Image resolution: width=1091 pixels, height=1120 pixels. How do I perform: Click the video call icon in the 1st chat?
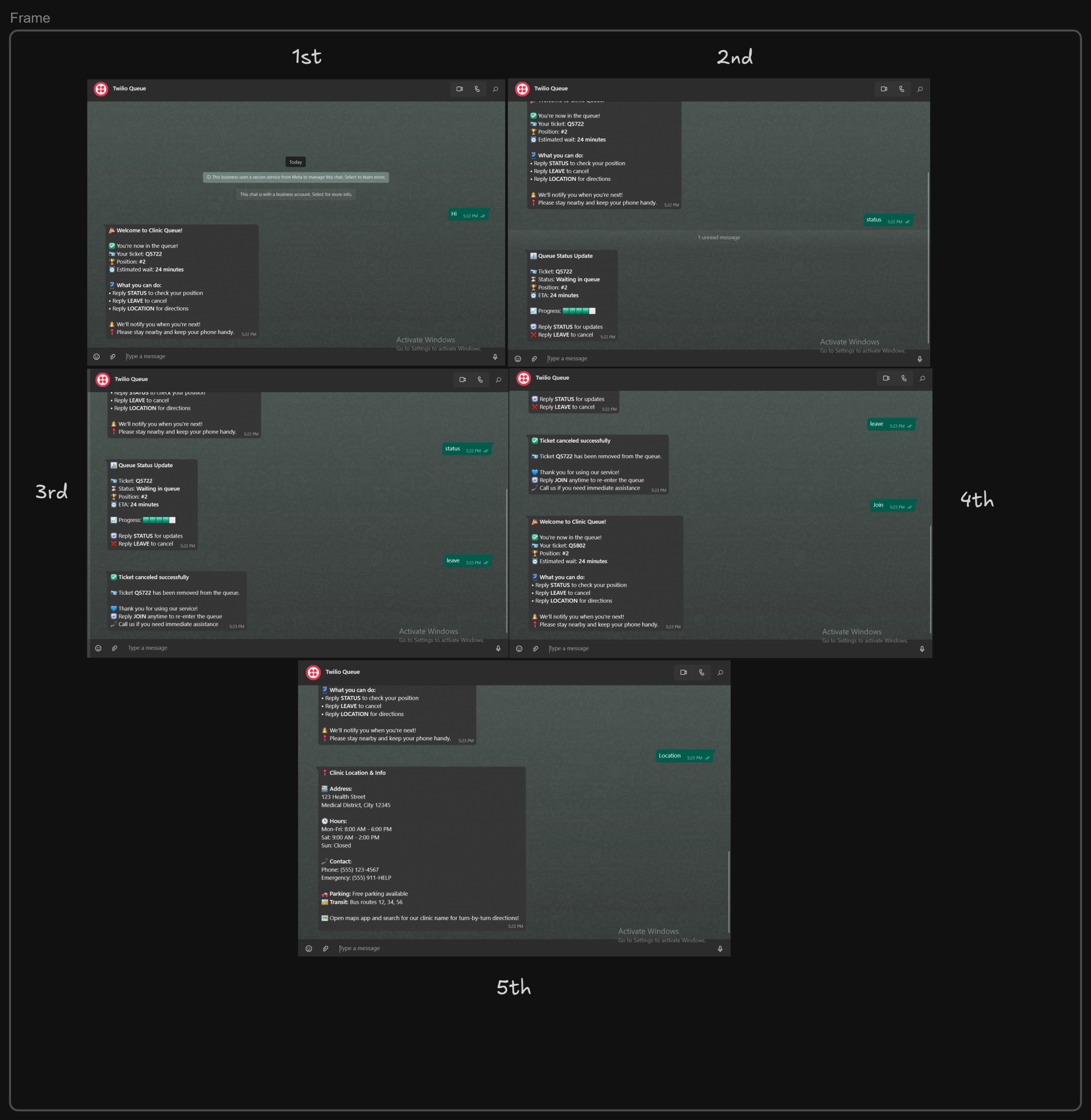[x=460, y=89]
